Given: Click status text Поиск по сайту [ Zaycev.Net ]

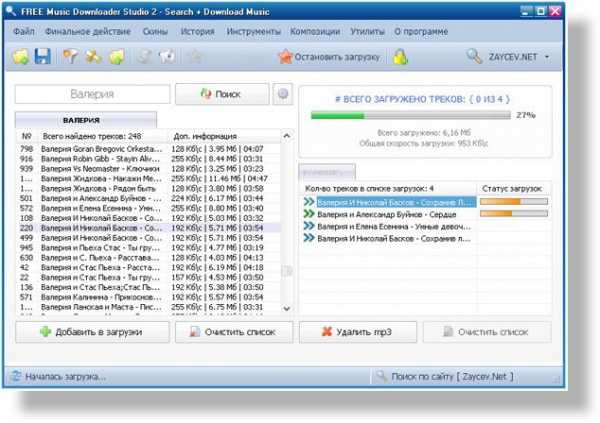Looking at the screenshot, I should point(452,376).
